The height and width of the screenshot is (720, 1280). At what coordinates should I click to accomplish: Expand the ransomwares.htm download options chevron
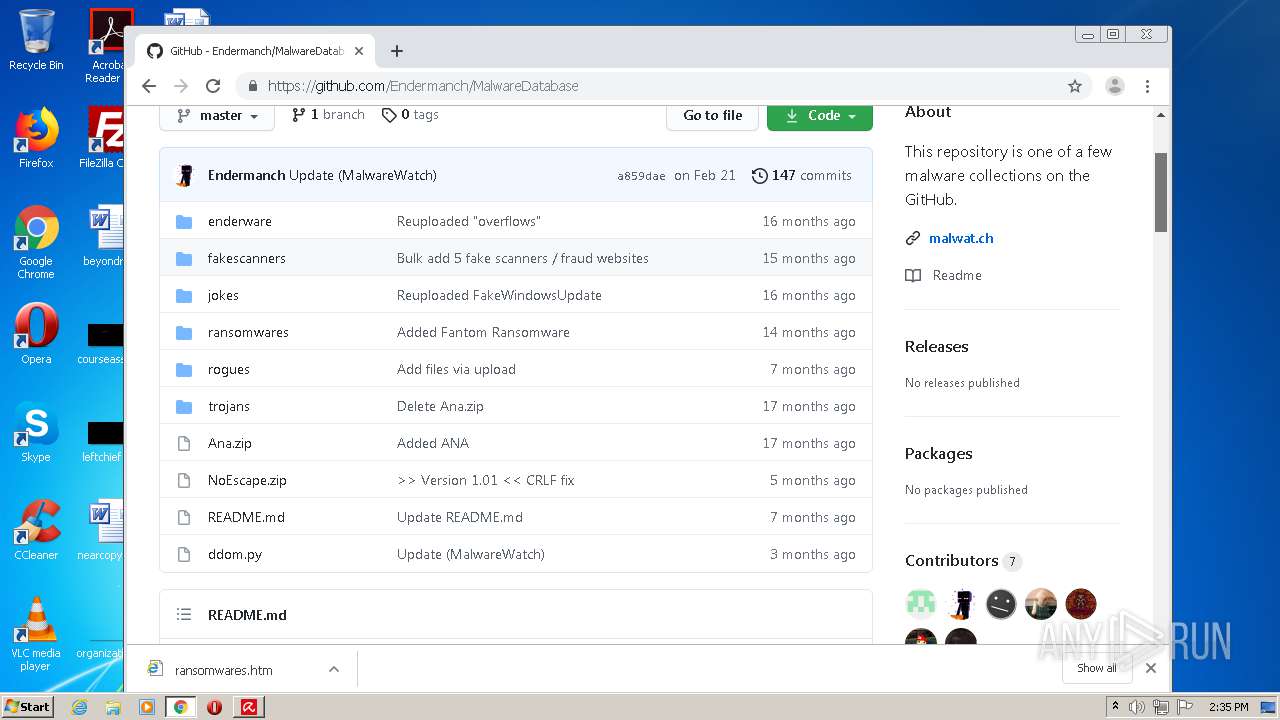pos(334,670)
